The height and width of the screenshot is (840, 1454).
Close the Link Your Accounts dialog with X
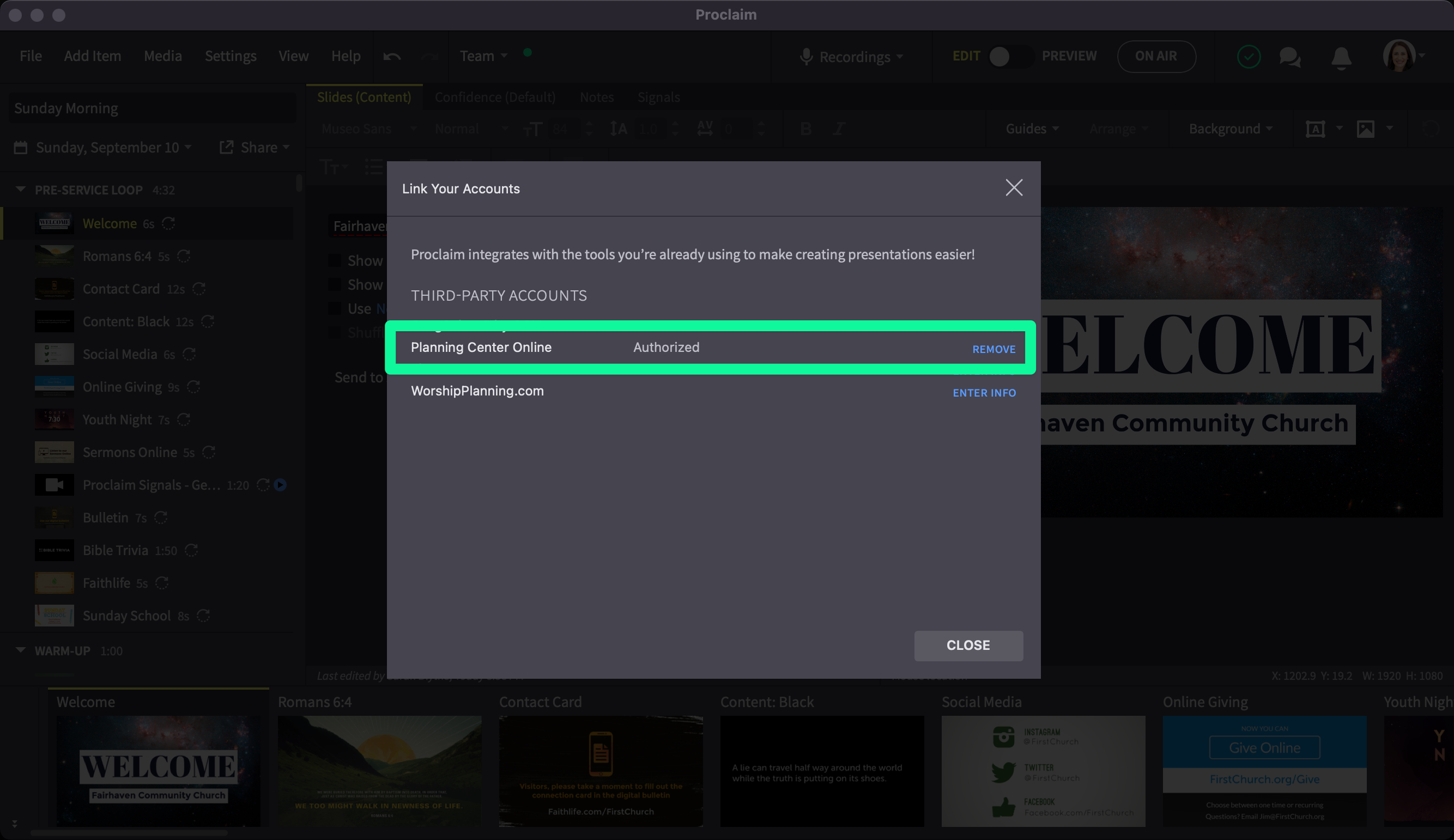[1014, 187]
